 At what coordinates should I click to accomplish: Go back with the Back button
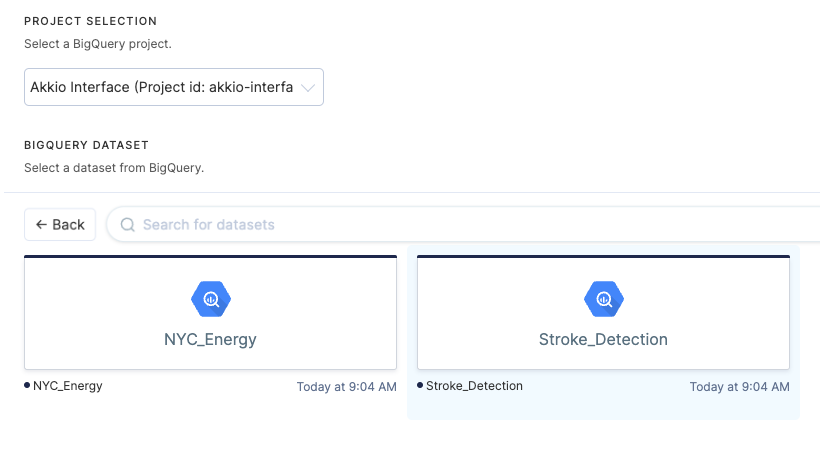[60, 225]
